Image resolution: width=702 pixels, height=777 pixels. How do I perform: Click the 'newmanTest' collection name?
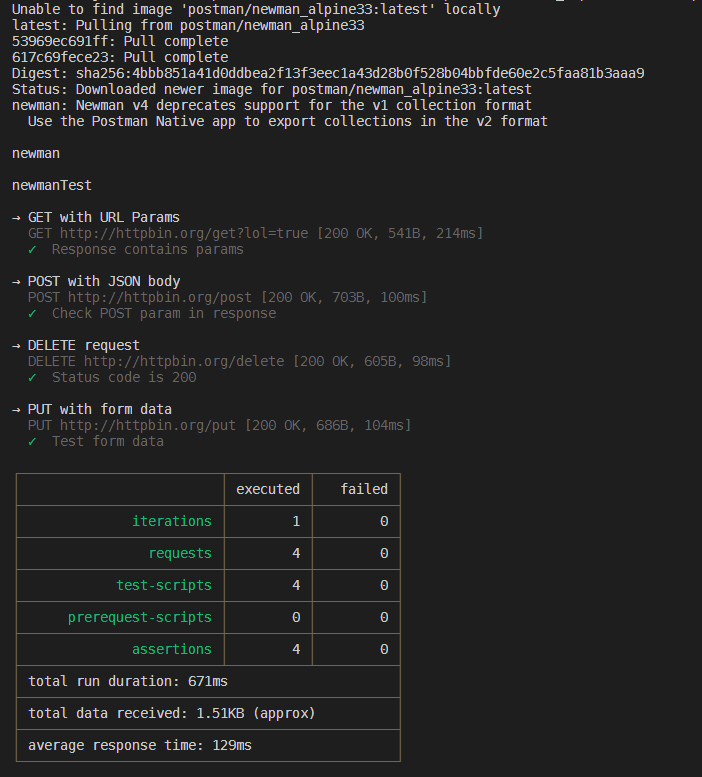[x=52, y=185]
